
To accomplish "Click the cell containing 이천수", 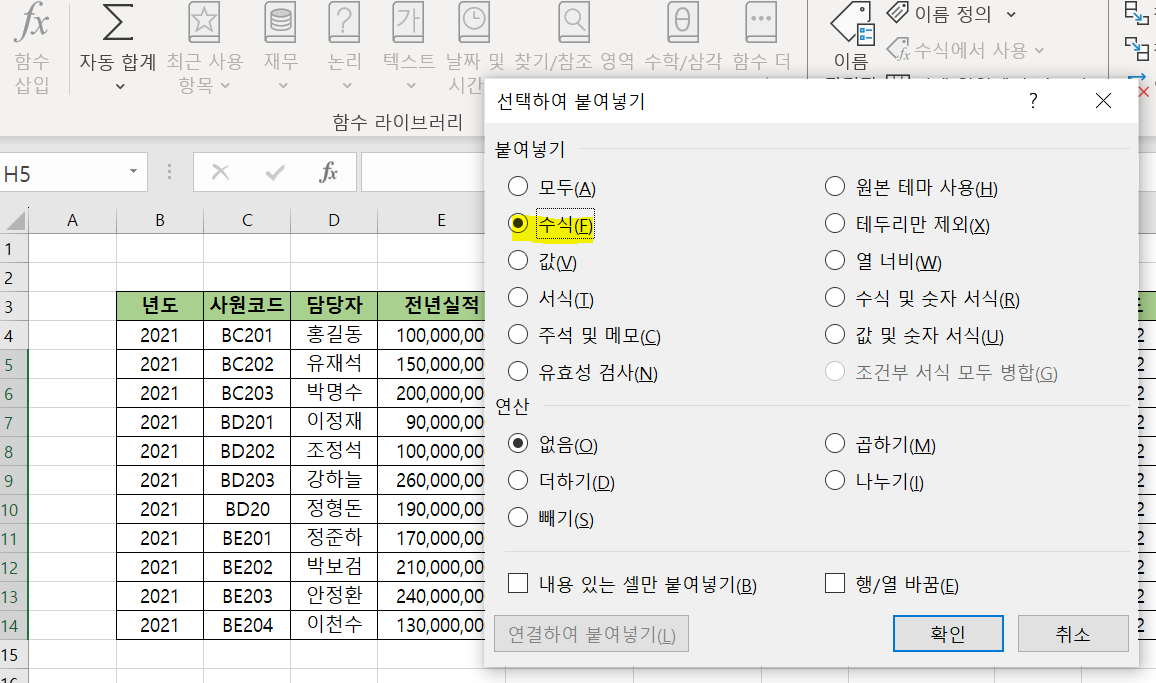I will click(334, 625).
